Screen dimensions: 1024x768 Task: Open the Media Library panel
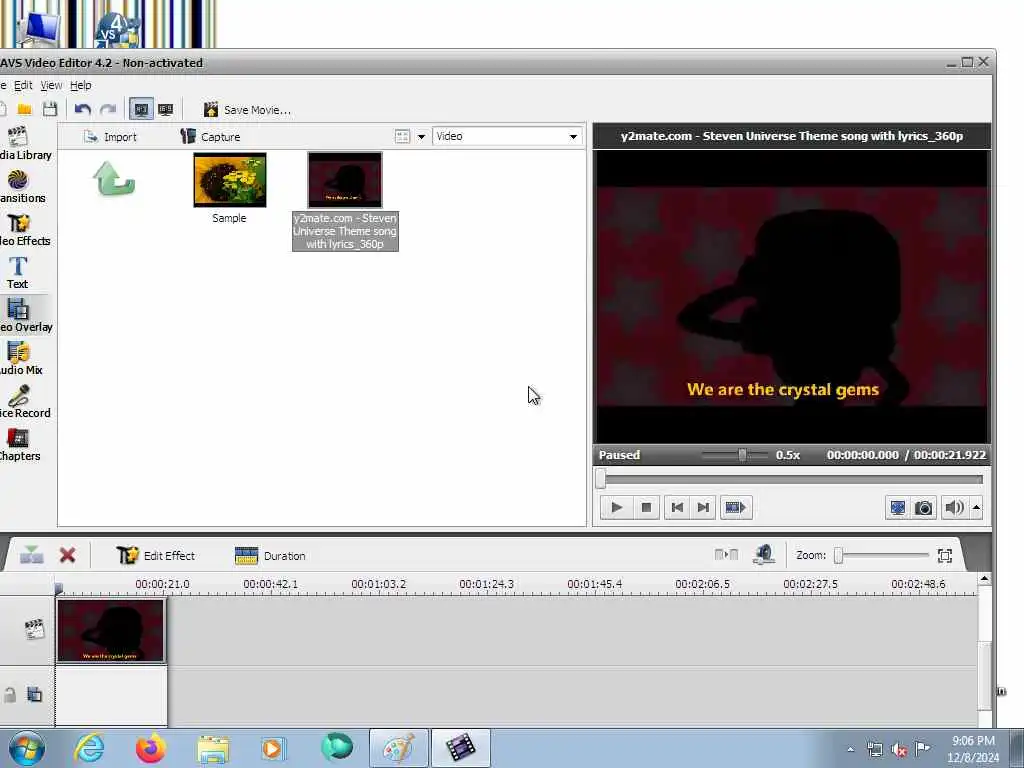(24, 143)
